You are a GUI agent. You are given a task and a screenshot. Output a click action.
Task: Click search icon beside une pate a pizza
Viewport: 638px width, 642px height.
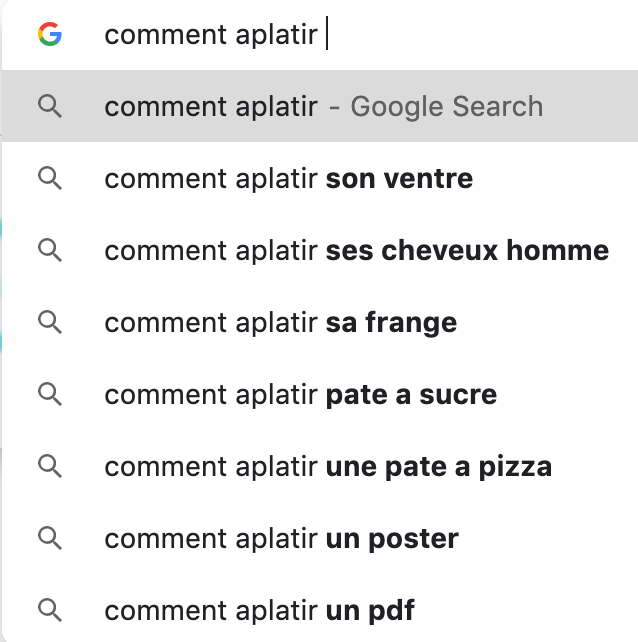(50, 467)
